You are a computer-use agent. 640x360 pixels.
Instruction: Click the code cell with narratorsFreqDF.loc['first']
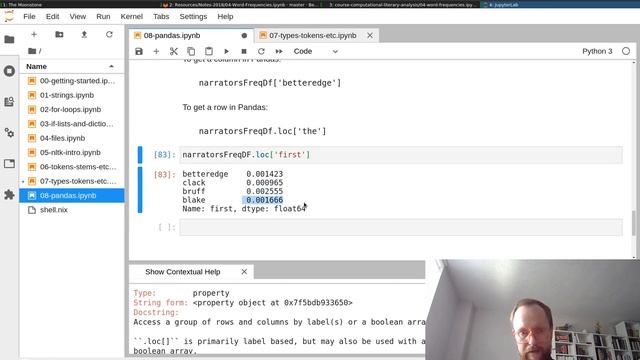(401, 155)
